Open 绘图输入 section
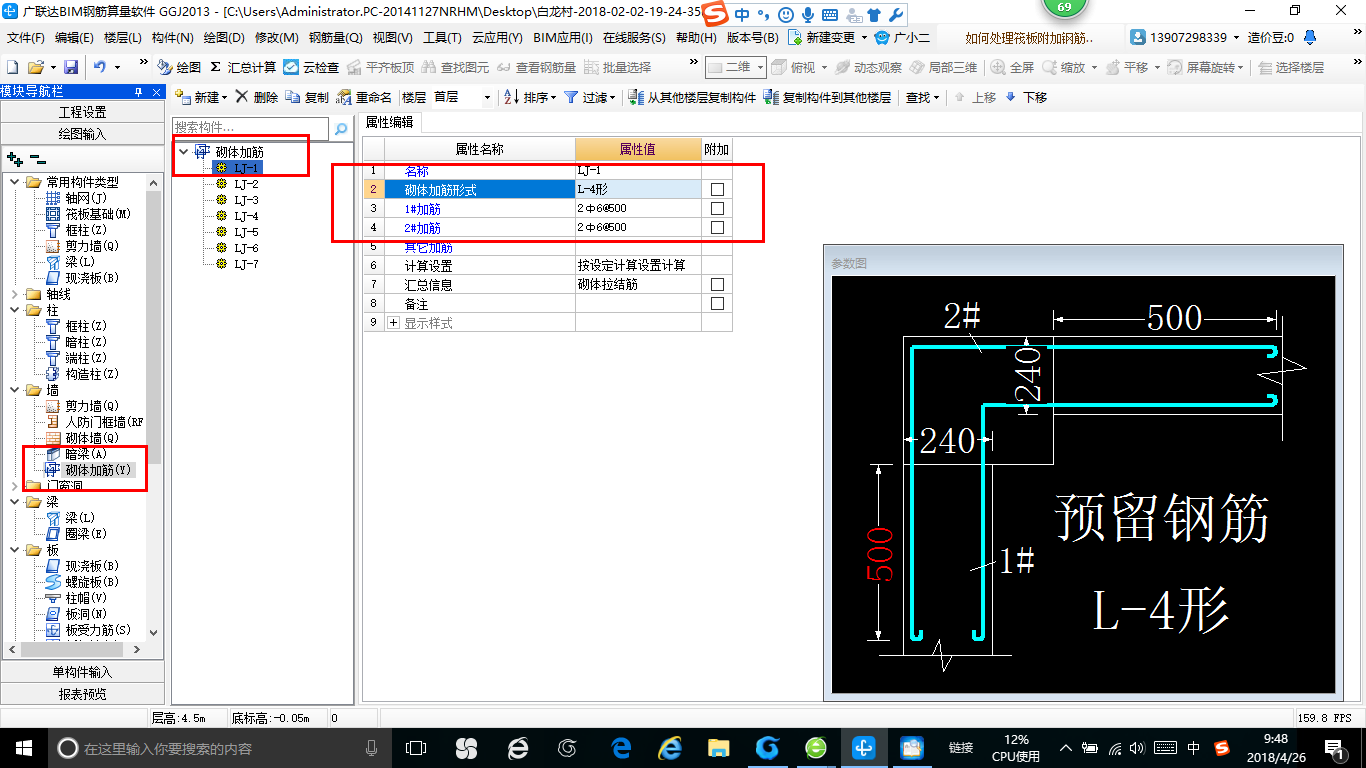This screenshot has width=1366, height=768. (82, 134)
